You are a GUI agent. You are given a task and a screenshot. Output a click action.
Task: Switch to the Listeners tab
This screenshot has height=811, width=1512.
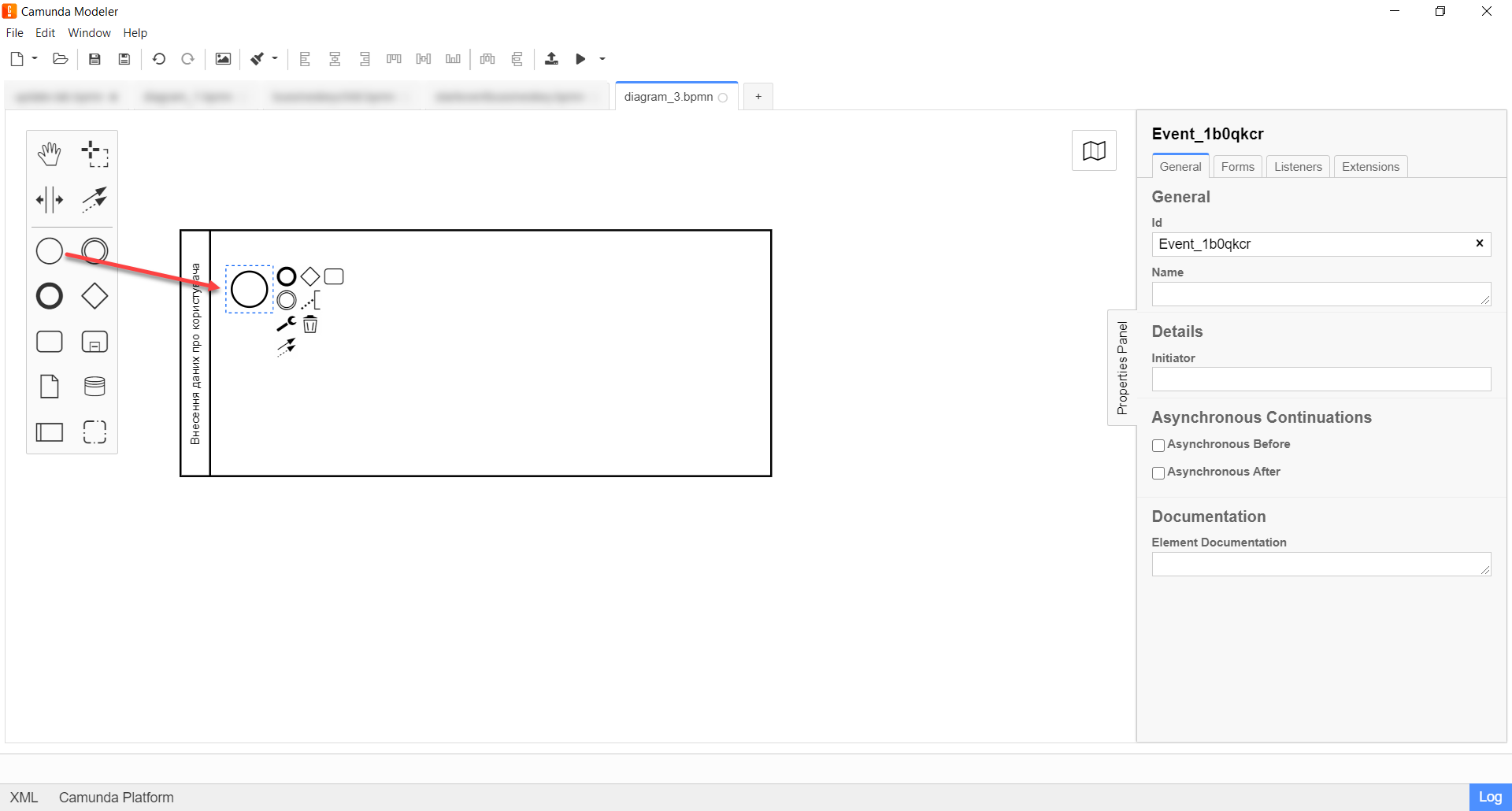point(1298,167)
